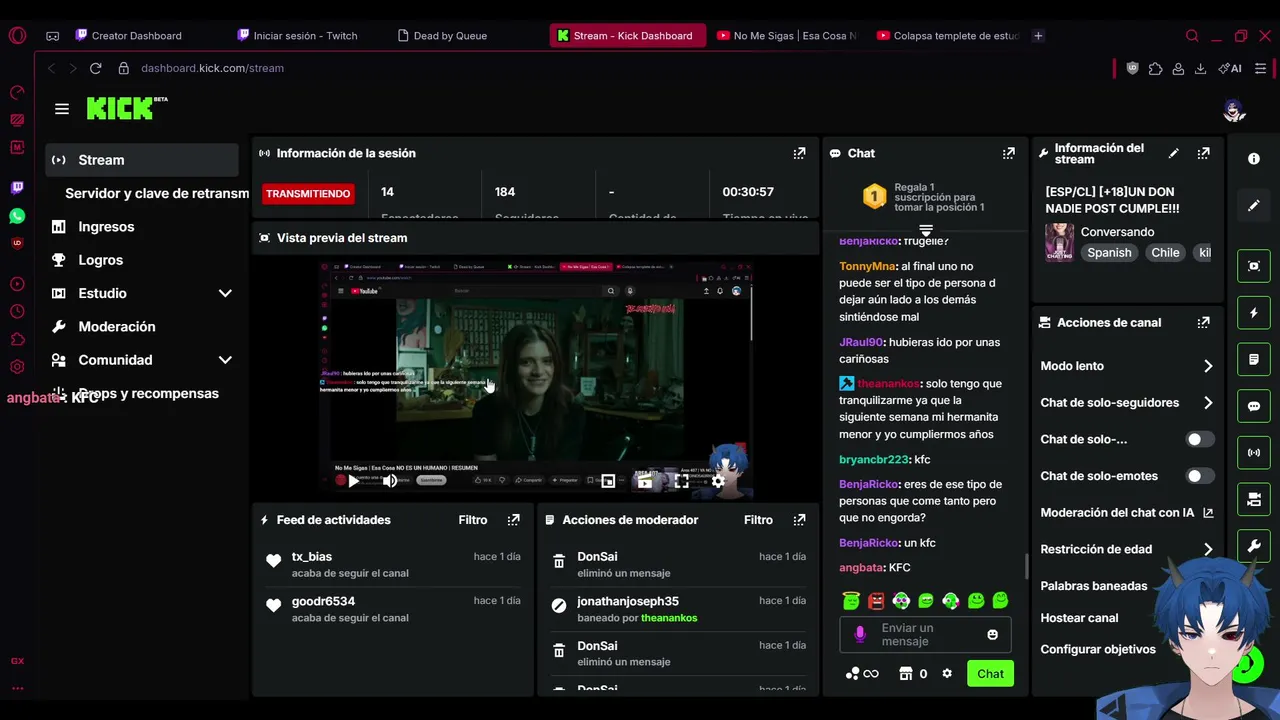This screenshot has width=1280, height=720.
Task: Reload the page in browser
Action: 95,68
